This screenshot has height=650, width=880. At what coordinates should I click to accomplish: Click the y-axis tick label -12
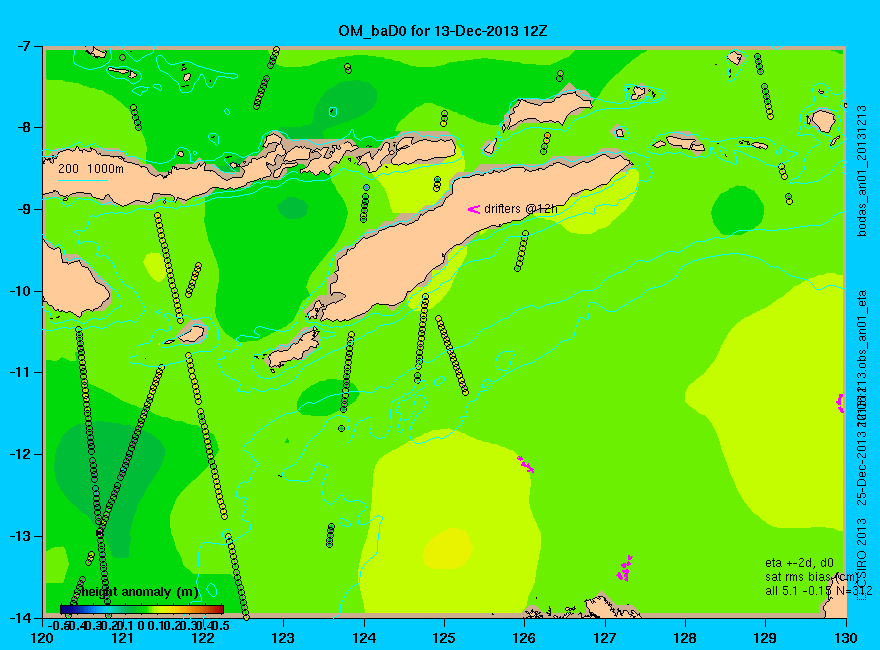point(22,455)
